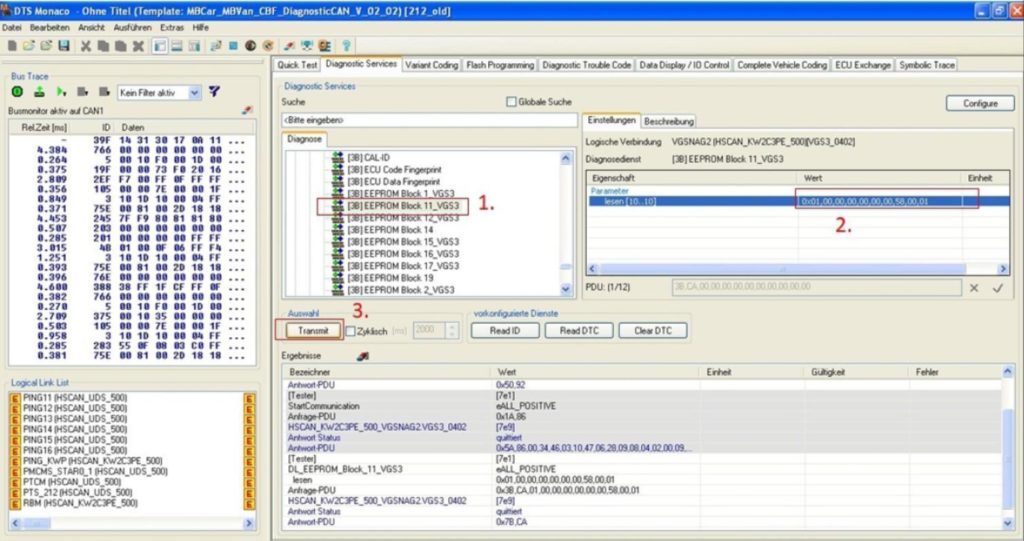Click the lesen parameter value cell
Image resolution: width=1024 pixels, height=541 pixels.
[879, 201]
